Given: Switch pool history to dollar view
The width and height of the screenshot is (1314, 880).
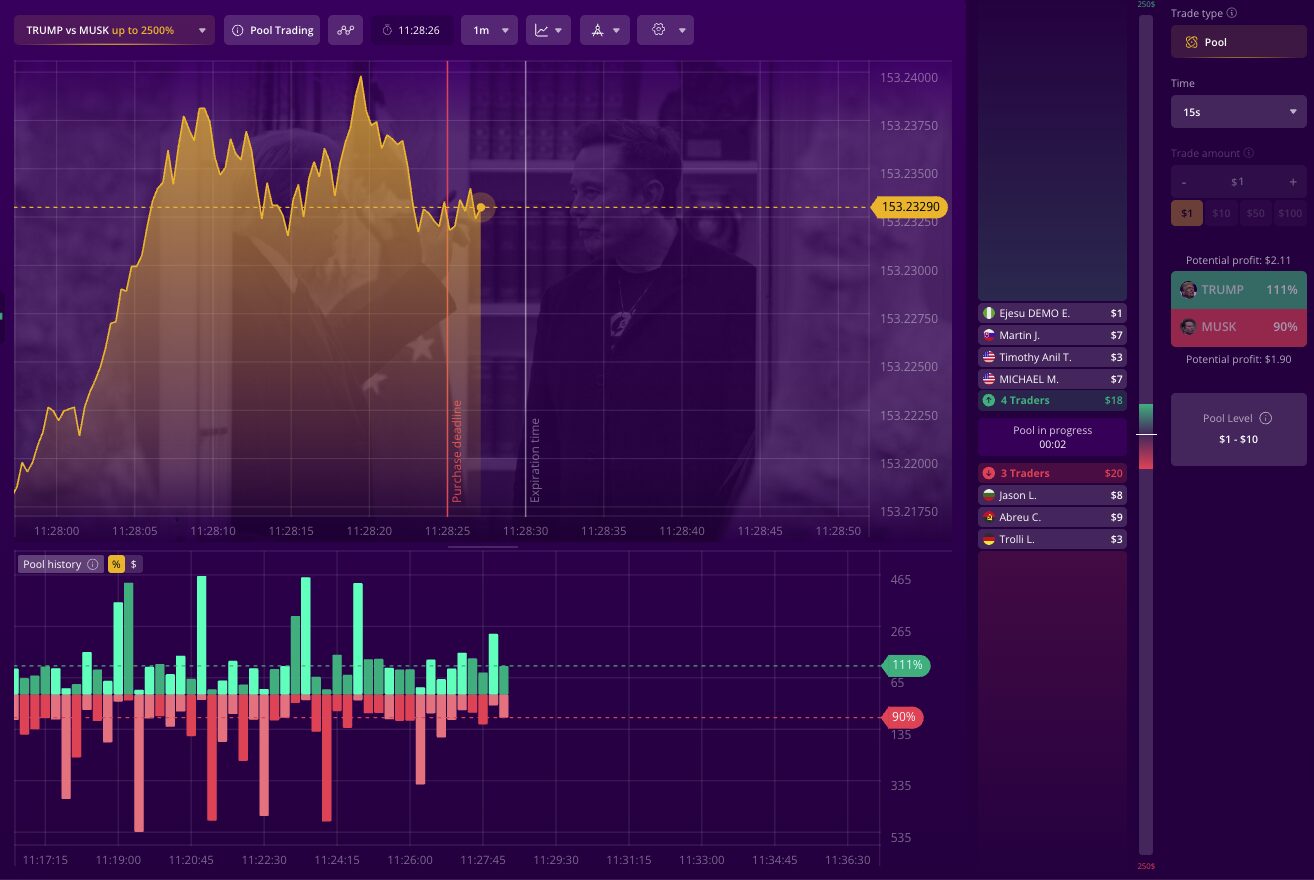Looking at the screenshot, I should click(x=134, y=564).
